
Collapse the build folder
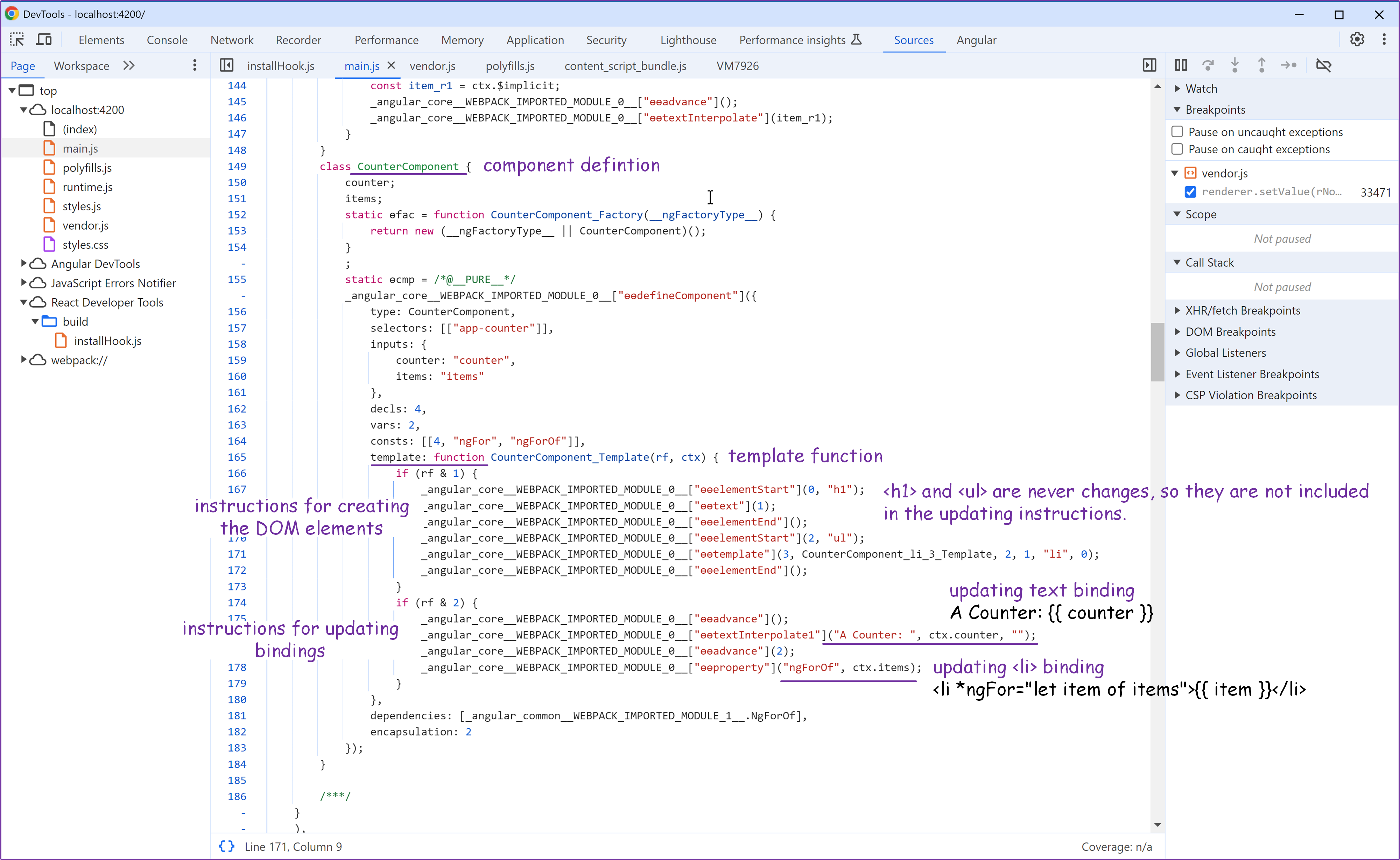coord(35,321)
